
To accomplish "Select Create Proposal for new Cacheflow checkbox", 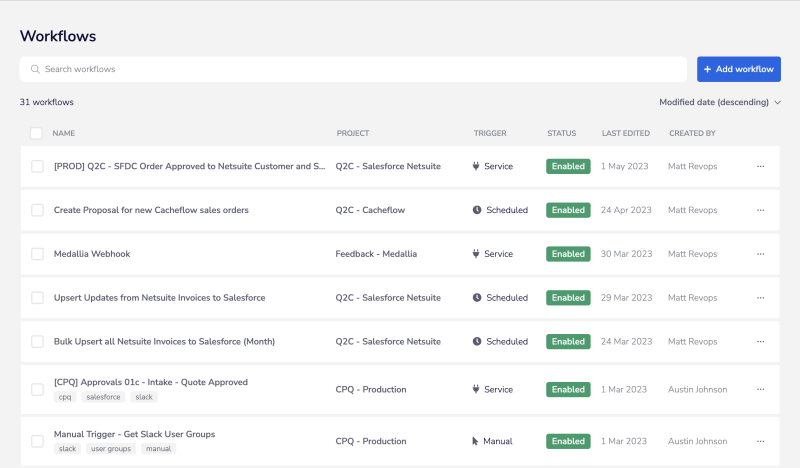I will click(37, 210).
